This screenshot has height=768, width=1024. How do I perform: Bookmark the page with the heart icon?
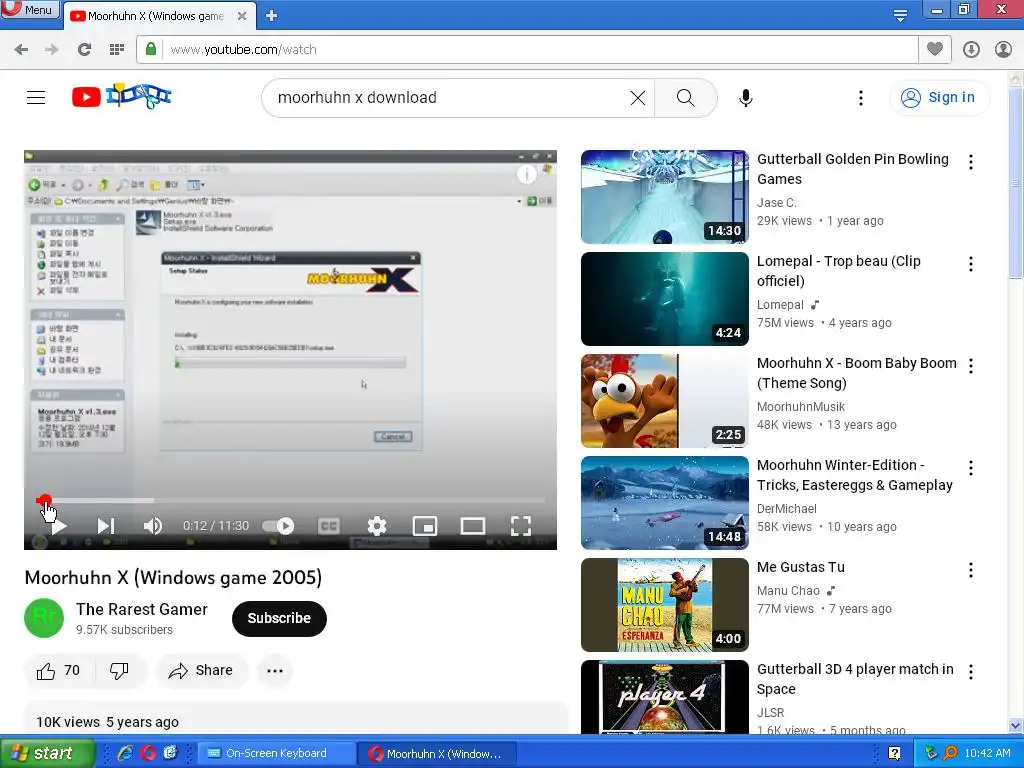pos(935,49)
